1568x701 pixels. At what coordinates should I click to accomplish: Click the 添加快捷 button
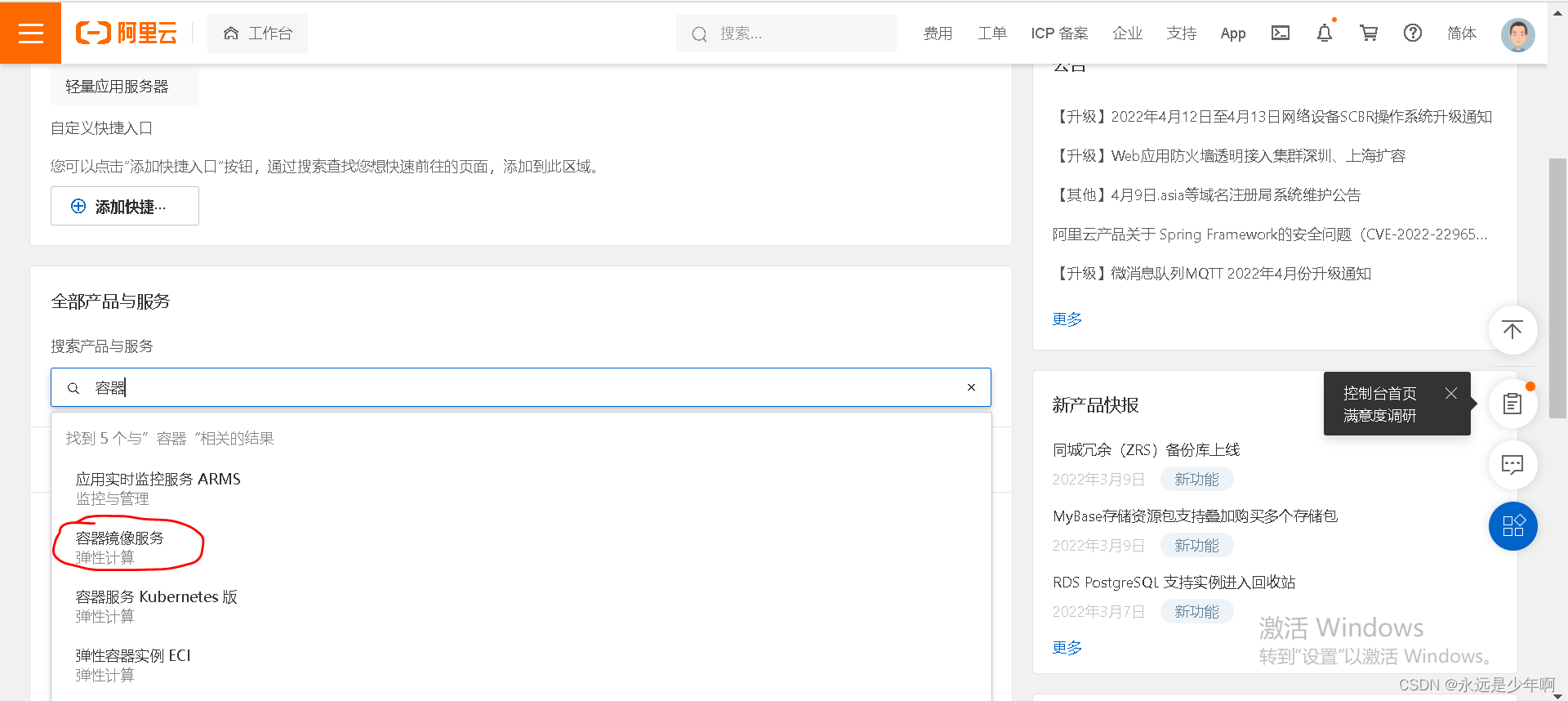[124, 206]
